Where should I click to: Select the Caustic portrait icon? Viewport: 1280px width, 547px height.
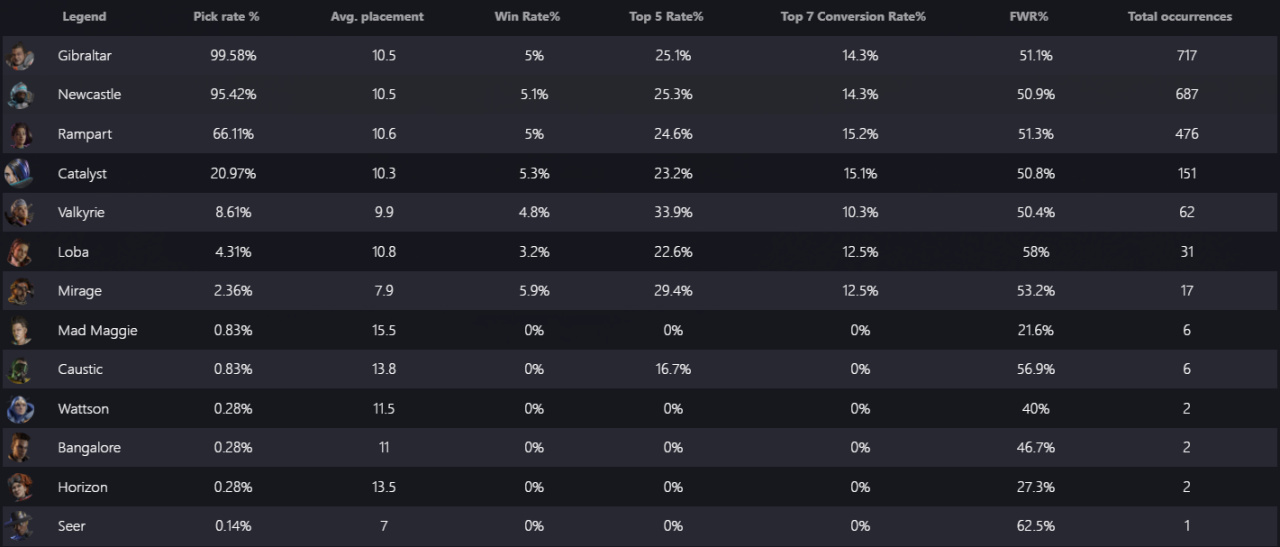coord(20,369)
